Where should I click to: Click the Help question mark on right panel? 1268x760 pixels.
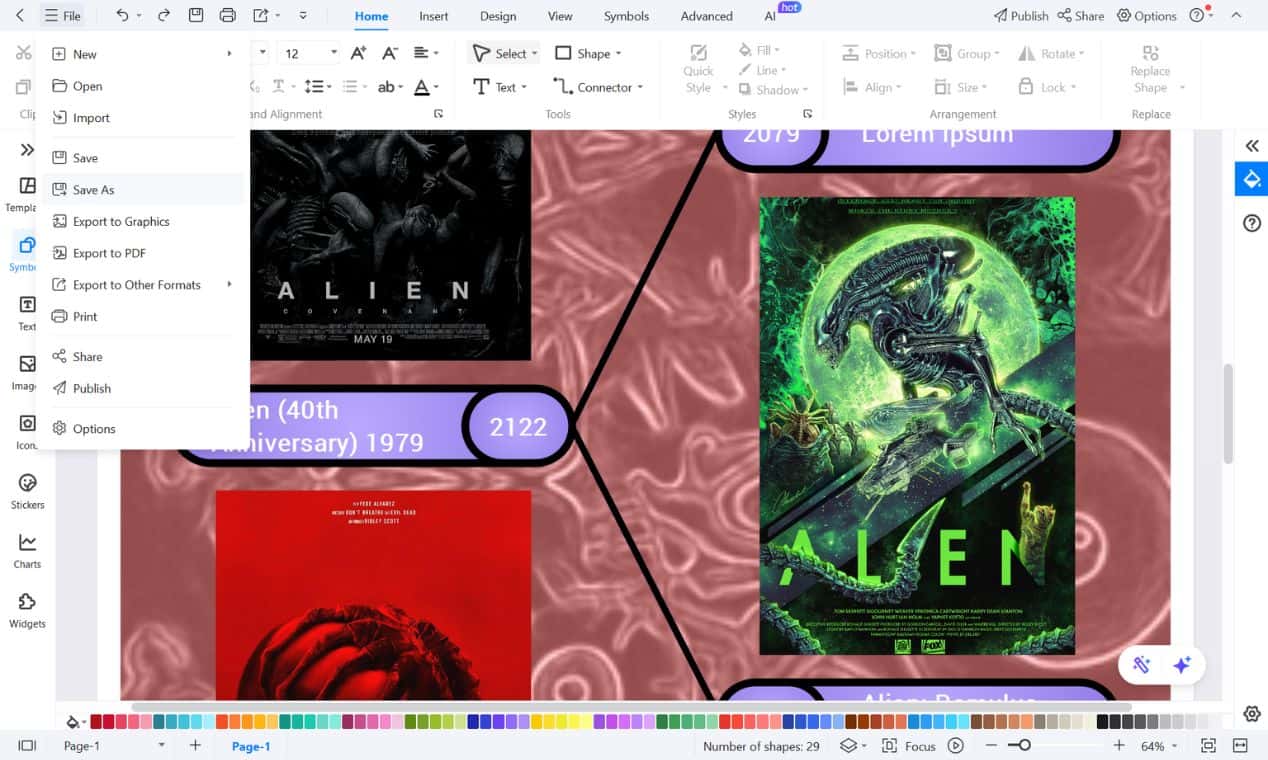tap(1251, 223)
